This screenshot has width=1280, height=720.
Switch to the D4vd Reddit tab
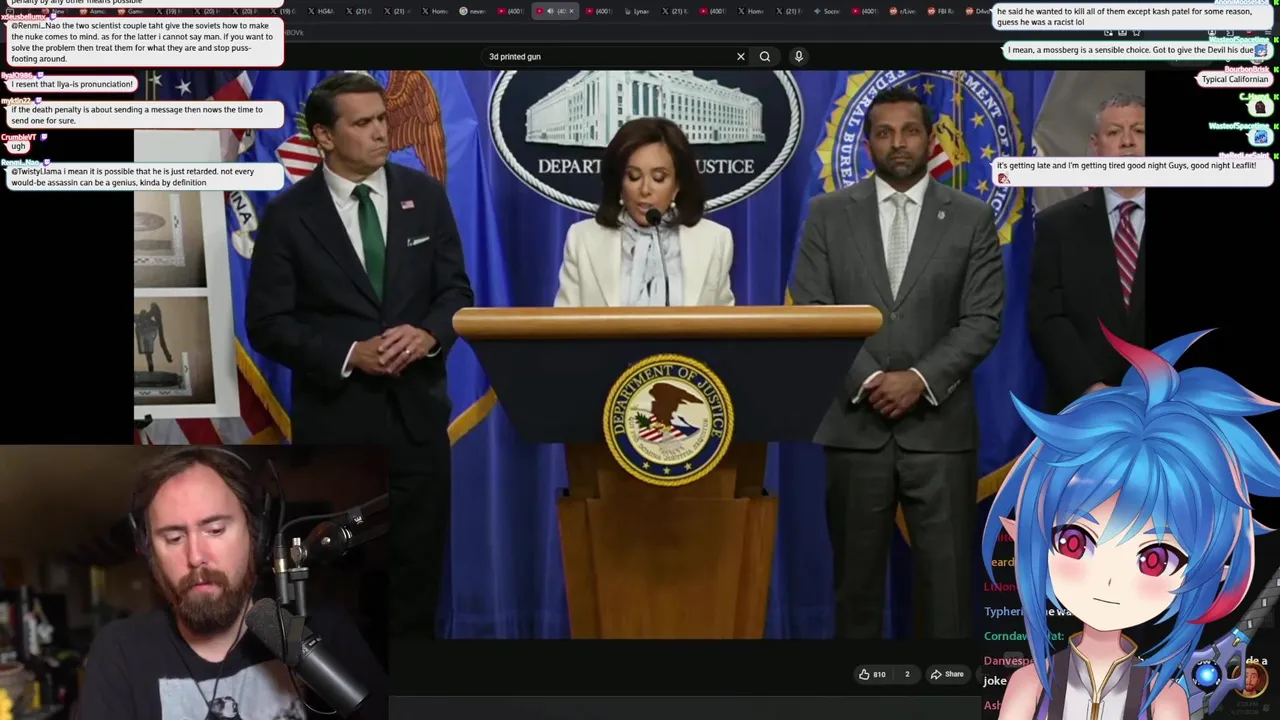coord(978,11)
